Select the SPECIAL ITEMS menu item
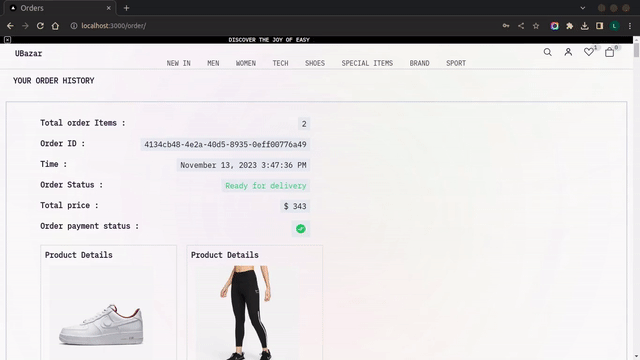Screen dimensions: 640x360 [x=367, y=63]
